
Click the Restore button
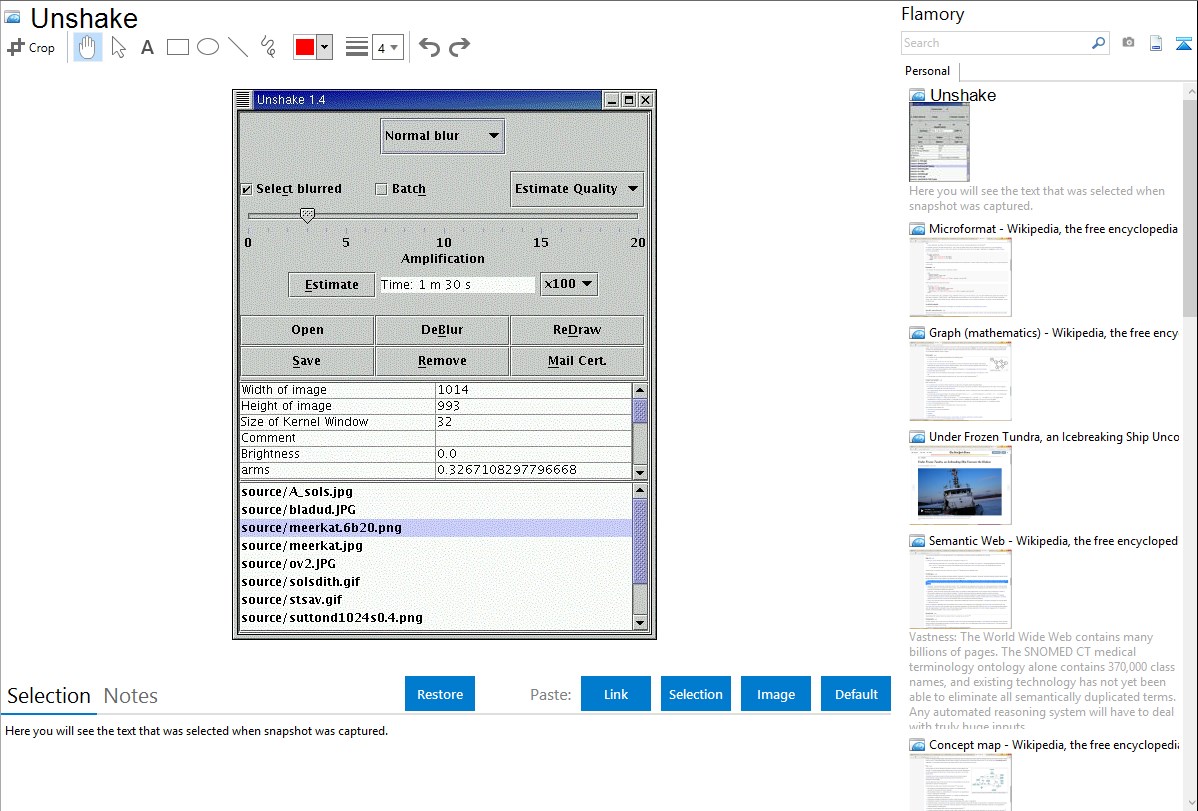(x=440, y=694)
